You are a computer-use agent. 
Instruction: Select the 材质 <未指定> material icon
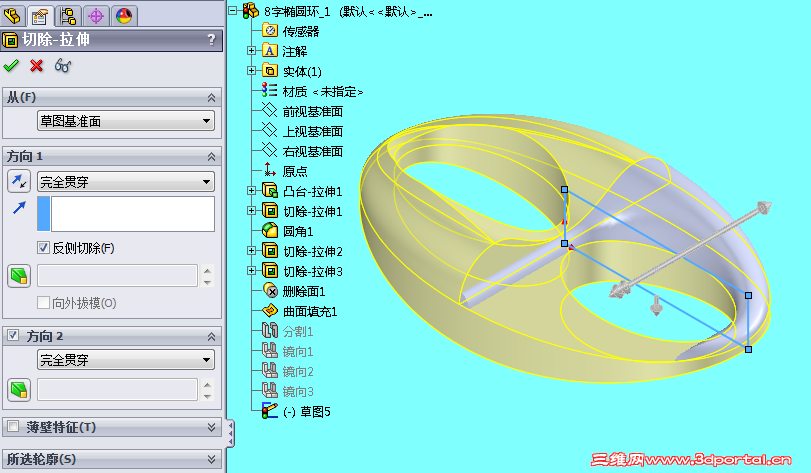269,90
